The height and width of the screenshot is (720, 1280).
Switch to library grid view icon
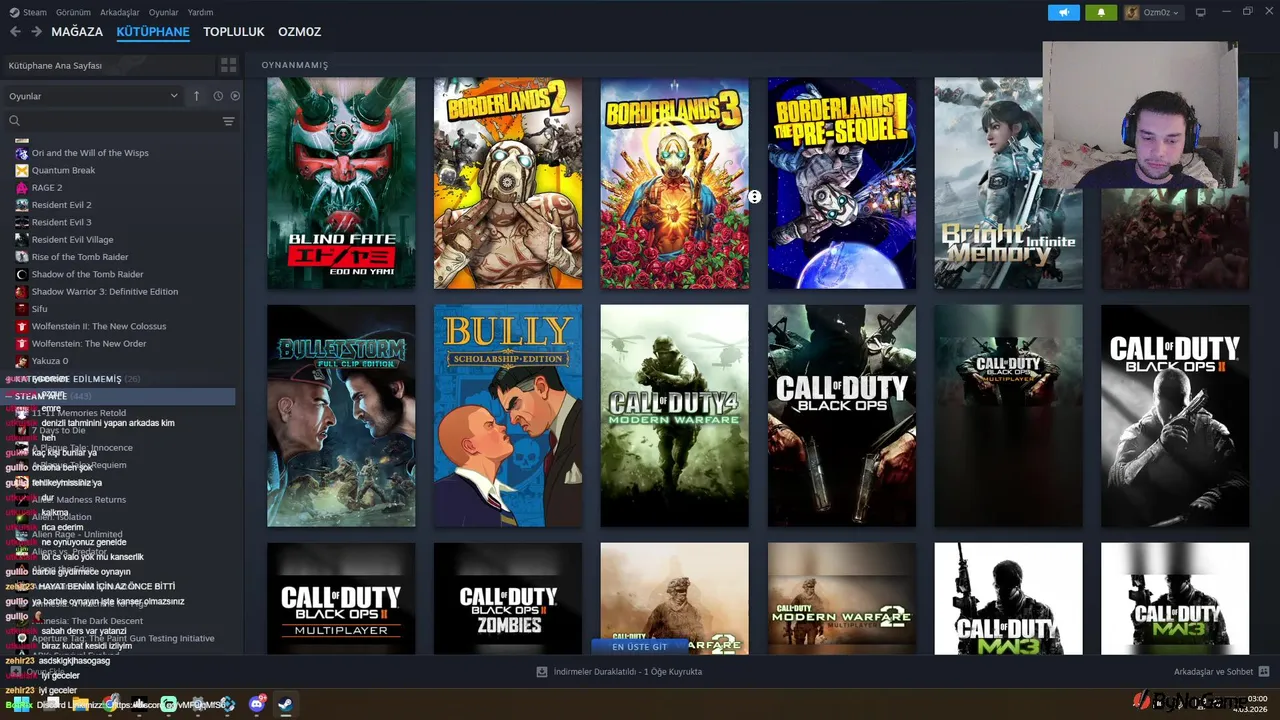pos(229,65)
